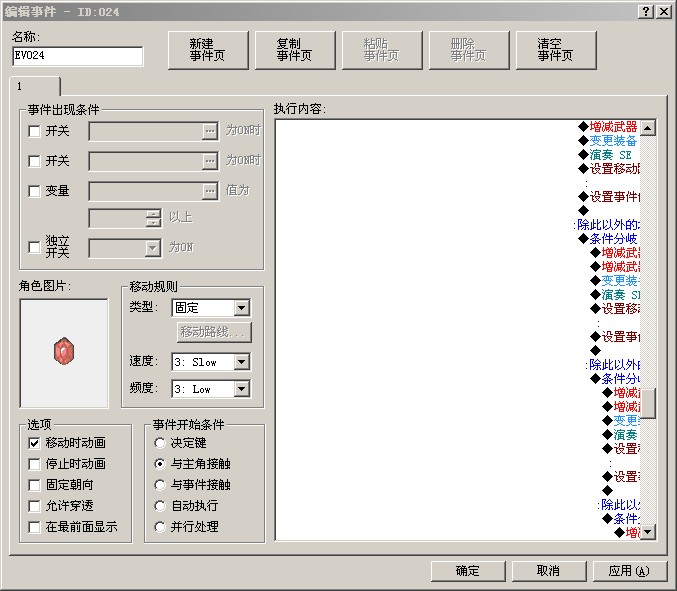Confirm with 确定 button
The height and width of the screenshot is (591, 677).
468,571
